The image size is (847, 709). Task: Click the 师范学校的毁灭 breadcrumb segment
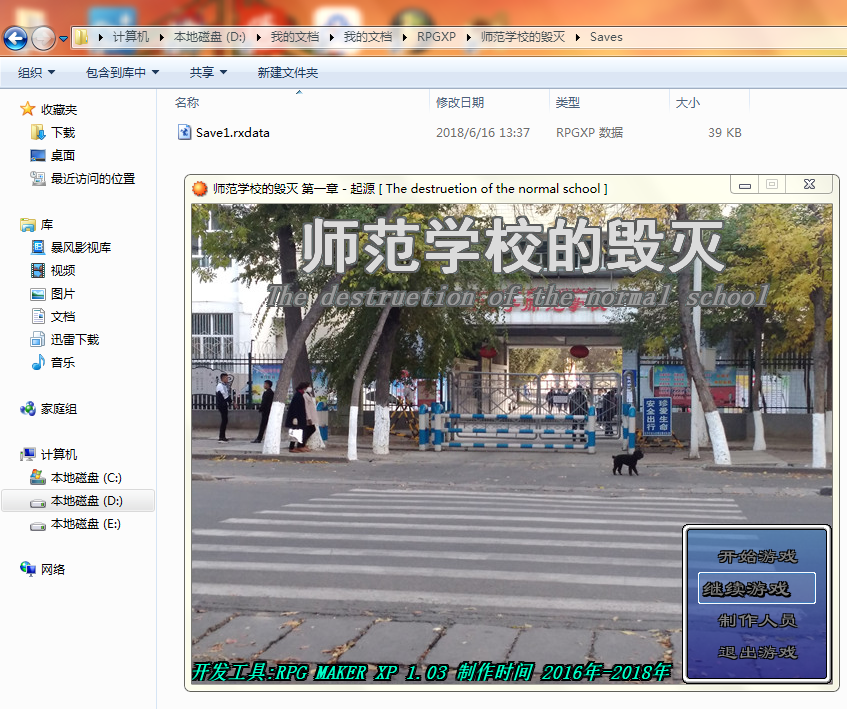[x=522, y=37]
